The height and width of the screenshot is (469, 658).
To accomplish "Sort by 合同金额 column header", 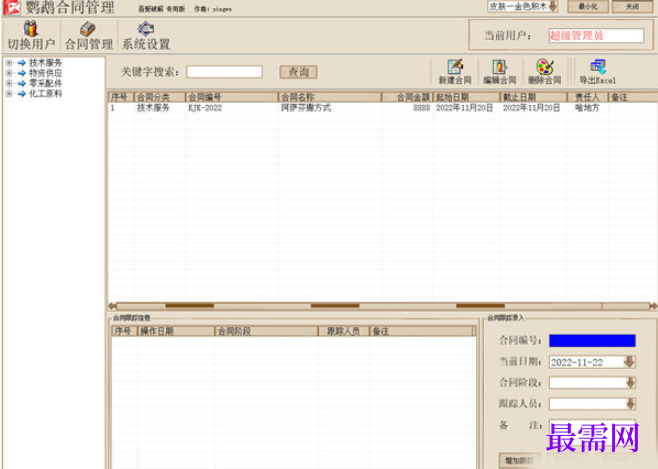I will coord(407,97).
